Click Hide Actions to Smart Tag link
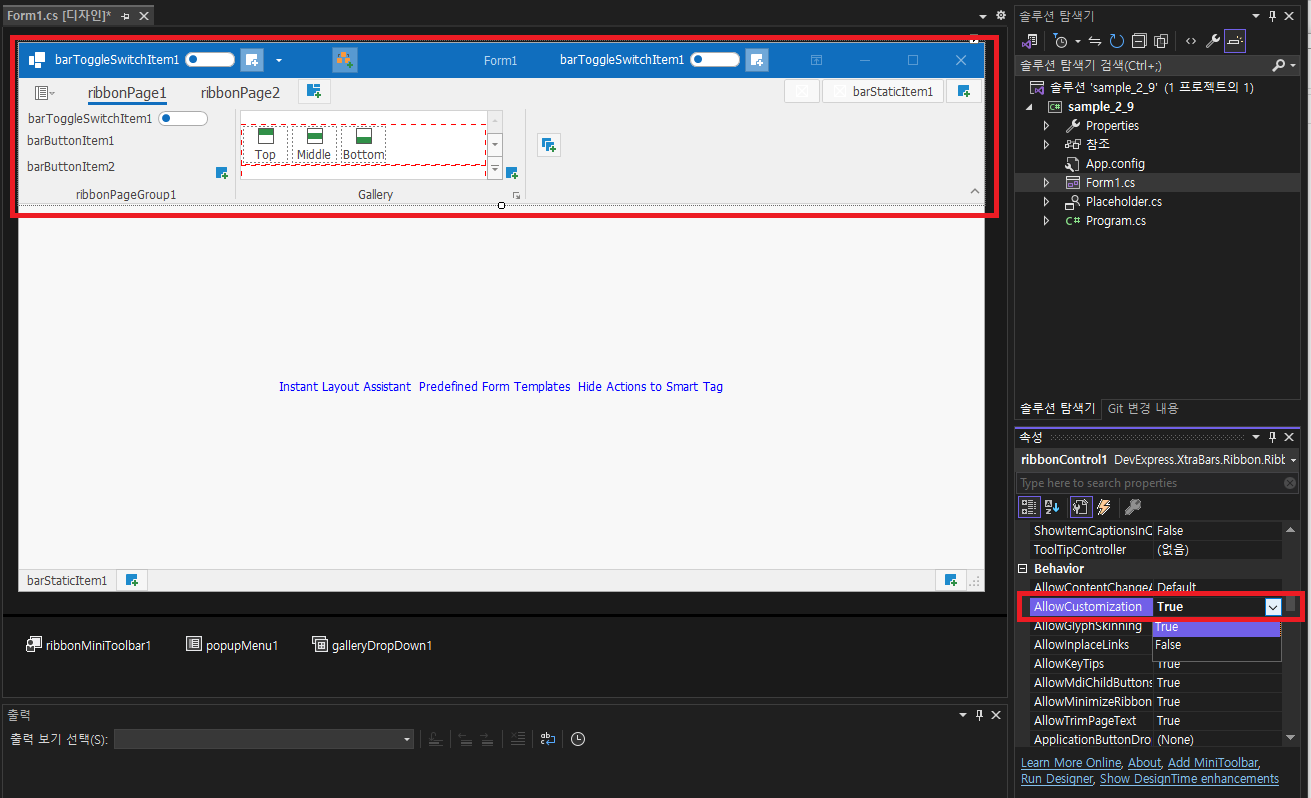1311x798 pixels. coord(650,387)
